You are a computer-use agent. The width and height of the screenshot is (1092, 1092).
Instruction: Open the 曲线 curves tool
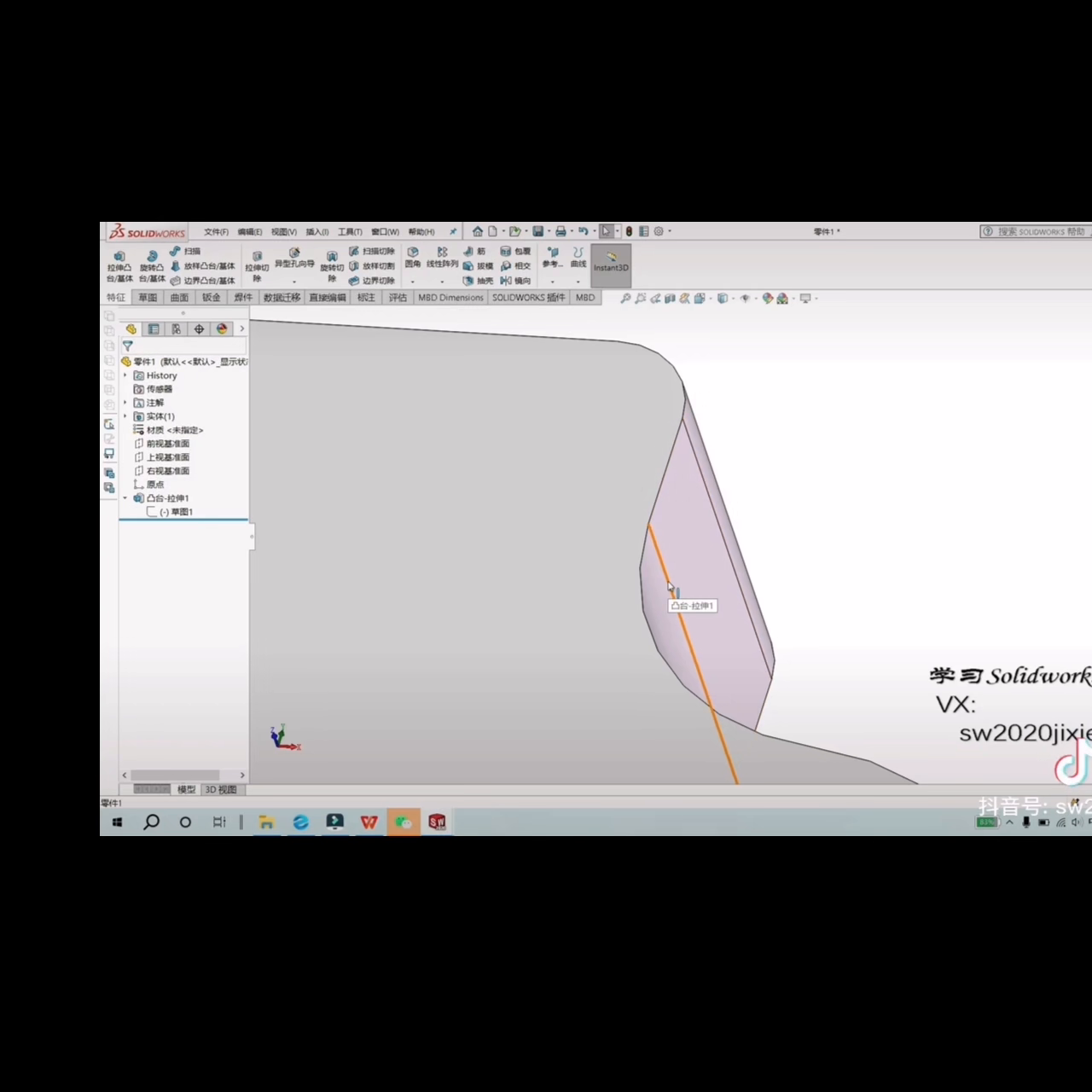[x=578, y=258]
